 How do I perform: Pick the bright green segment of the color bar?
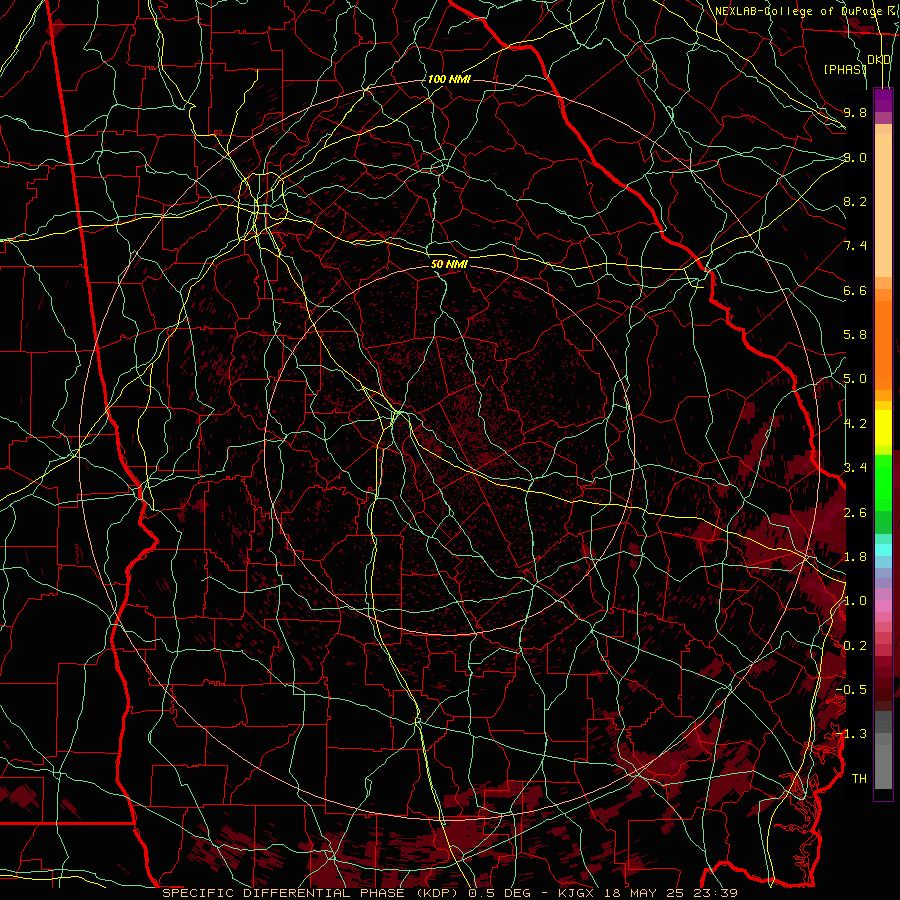click(x=883, y=482)
